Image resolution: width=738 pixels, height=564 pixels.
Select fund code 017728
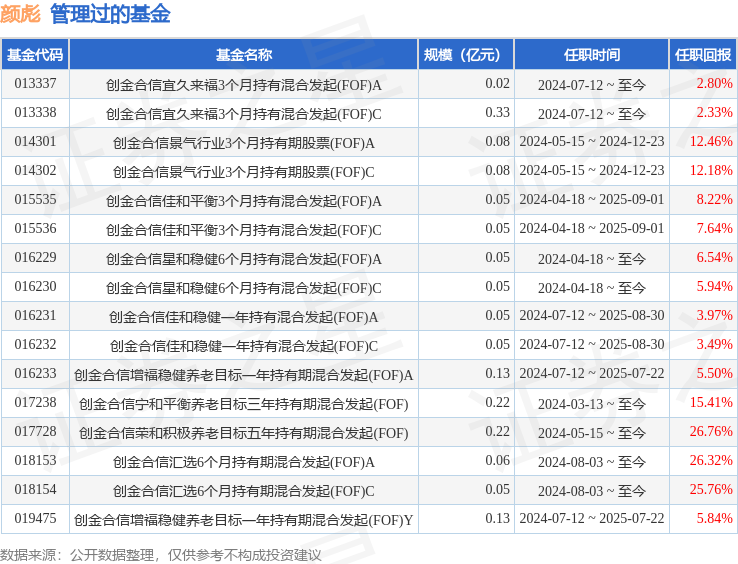(x=35, y=432)
